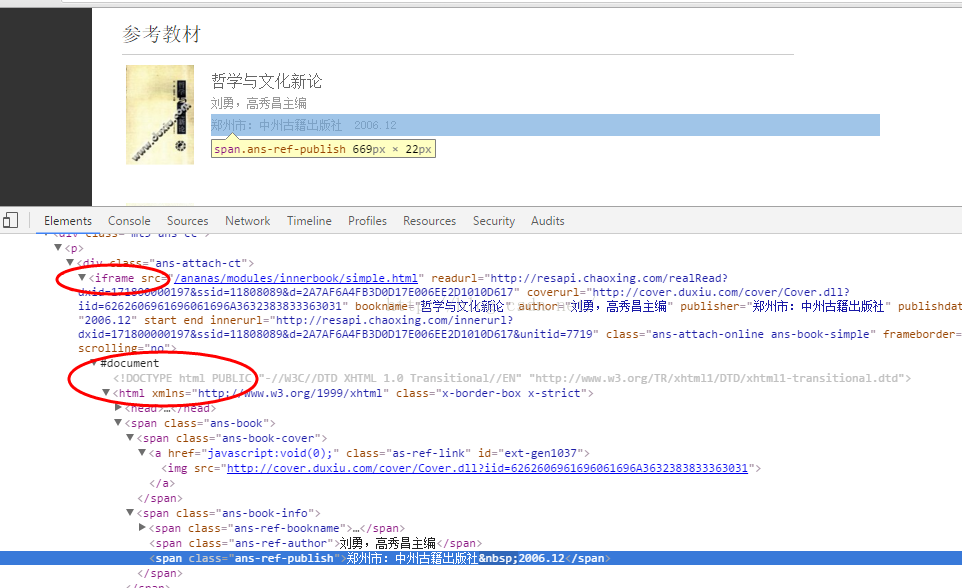Collapse the iframe node
Image resolution: width=962 pixels, height=588 pixels.
[82, 277]
